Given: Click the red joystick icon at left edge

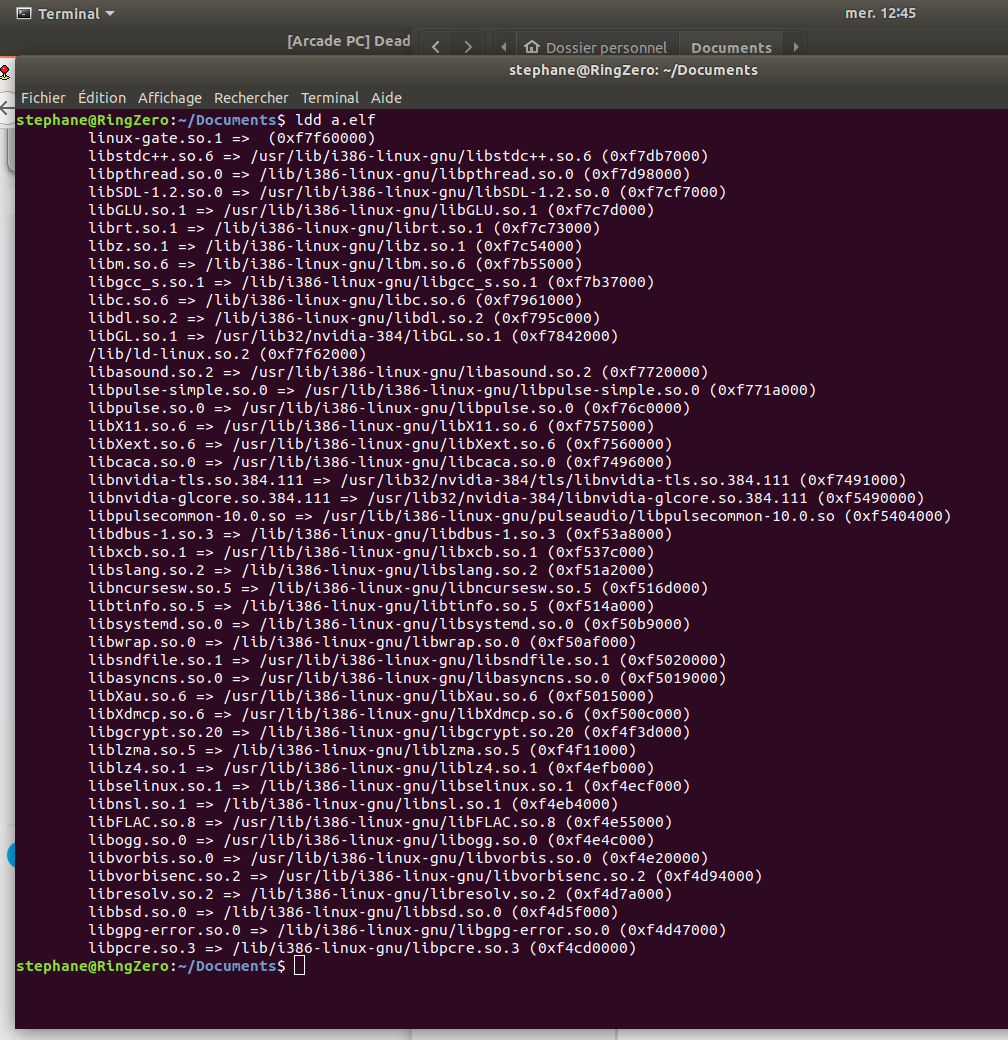Looking at the screenshot, I should (5, 72).
